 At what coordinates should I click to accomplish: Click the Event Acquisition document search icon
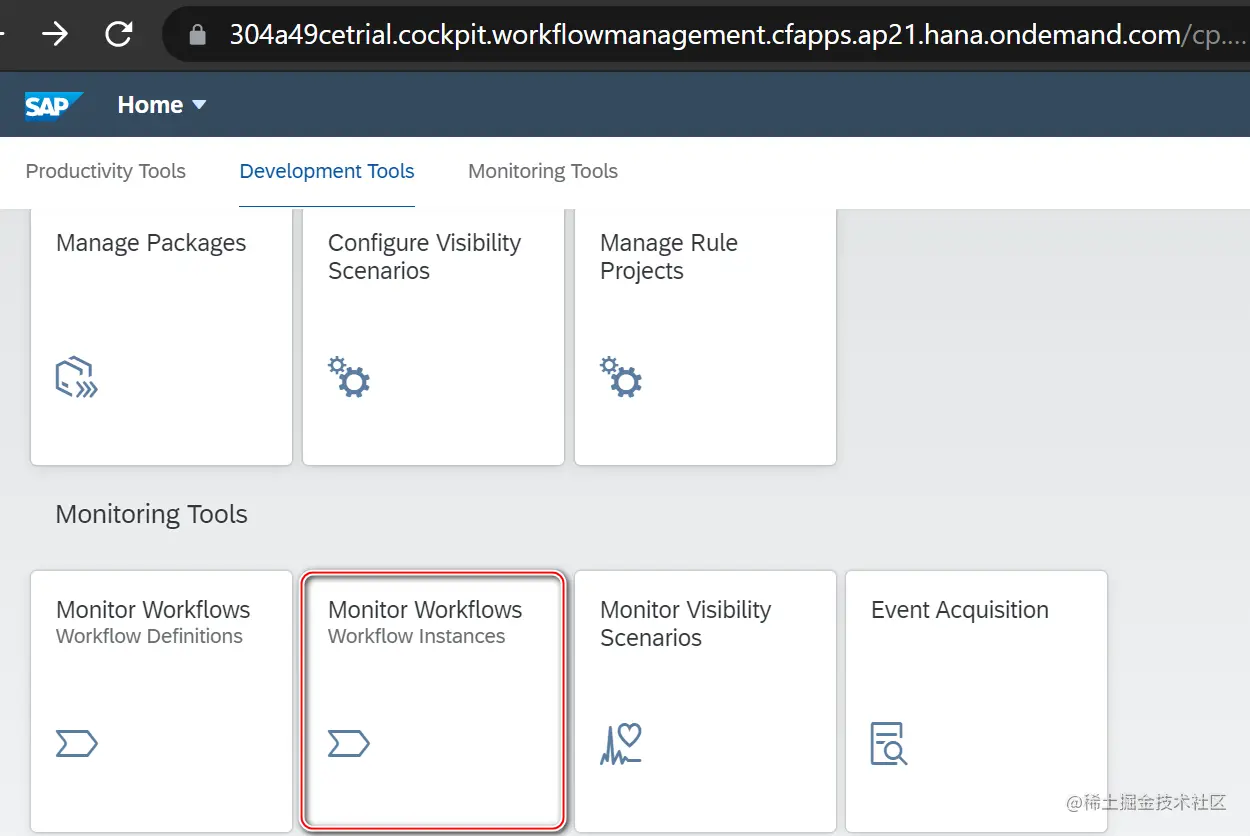pos(888,744)
